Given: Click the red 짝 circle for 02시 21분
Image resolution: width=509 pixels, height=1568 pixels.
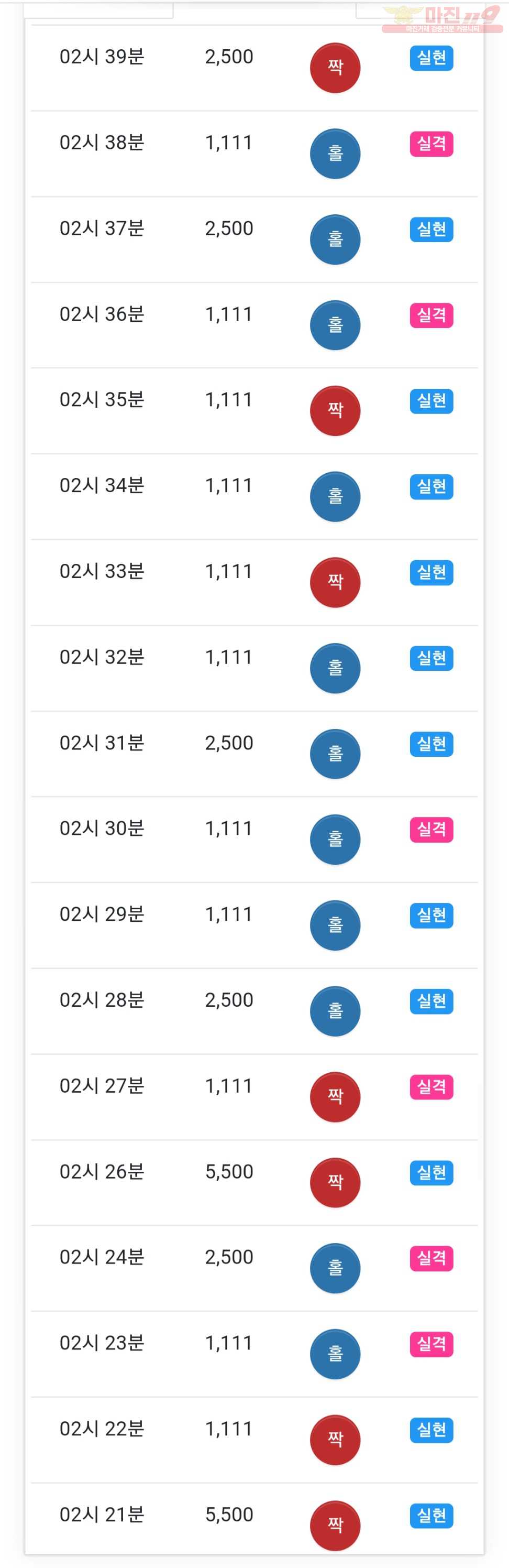Looking at the screenshot, I should tap(335, 1526).
